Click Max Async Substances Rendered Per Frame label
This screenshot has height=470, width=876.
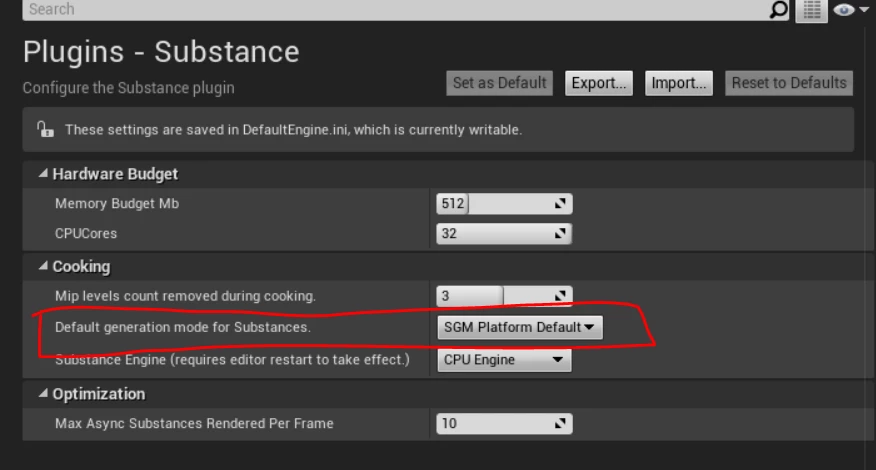[x=194, y=424]
